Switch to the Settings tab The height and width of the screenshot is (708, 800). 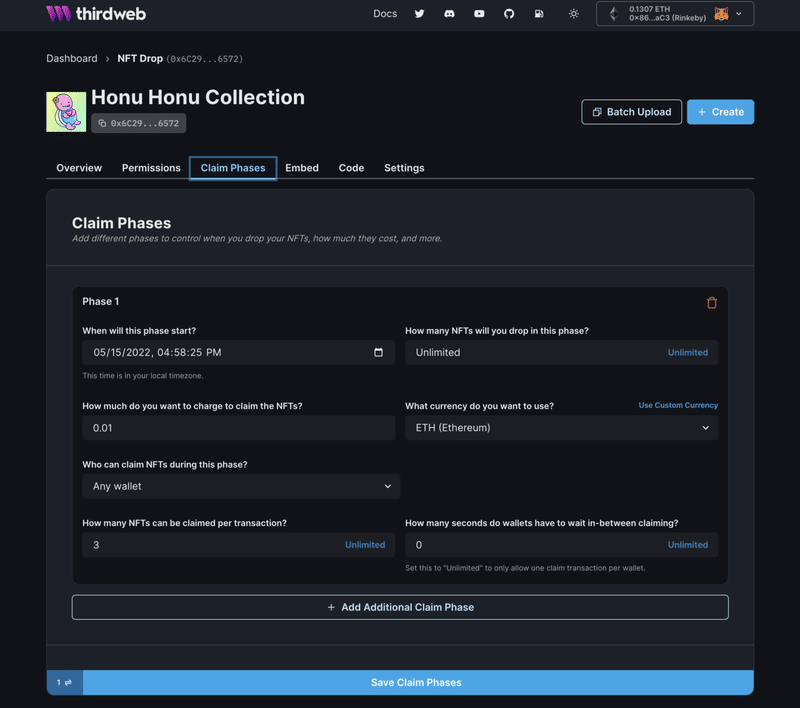(x=404, y=168)
